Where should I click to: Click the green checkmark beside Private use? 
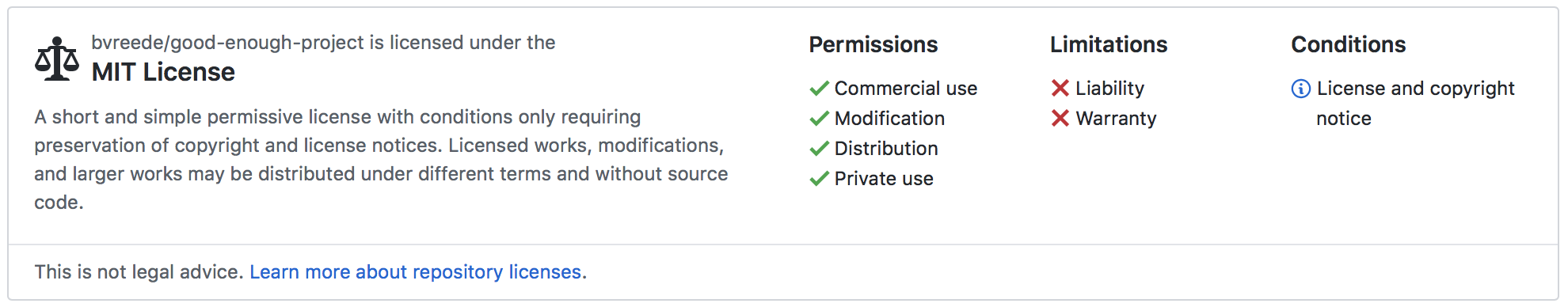[x=819, y=179]
